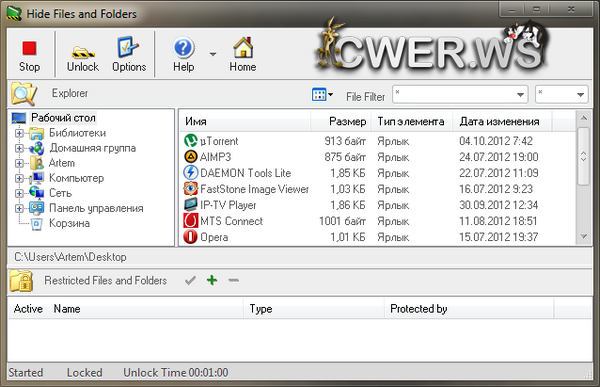Click the C:\Users\Artem\Desktop path text
Viewport: 600px width, 387px height.
pos(70,257)
